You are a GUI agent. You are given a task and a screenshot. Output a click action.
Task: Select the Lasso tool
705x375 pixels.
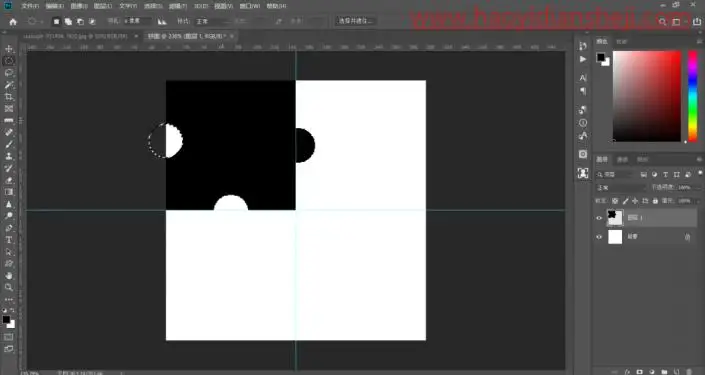9,72
